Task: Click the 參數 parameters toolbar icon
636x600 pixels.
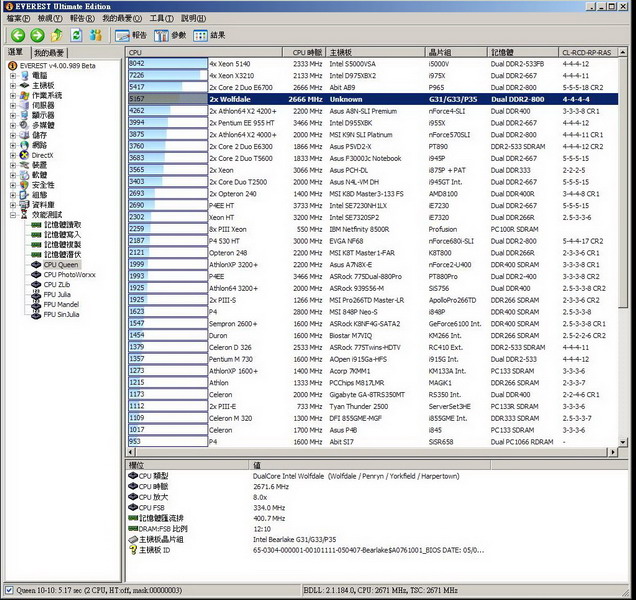Action: click(170, 36)
